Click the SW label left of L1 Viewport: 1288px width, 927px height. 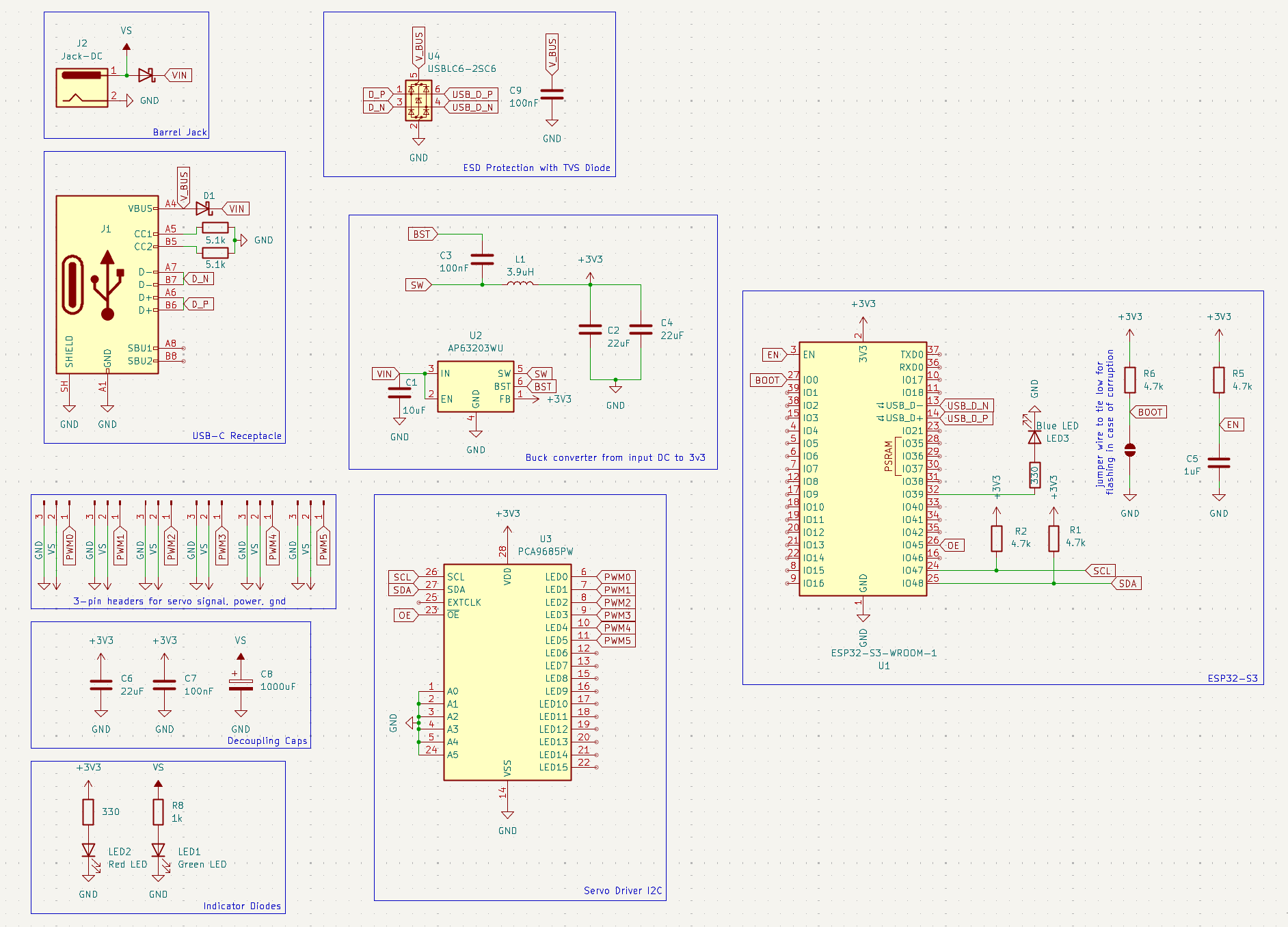(x=418, y=285)
